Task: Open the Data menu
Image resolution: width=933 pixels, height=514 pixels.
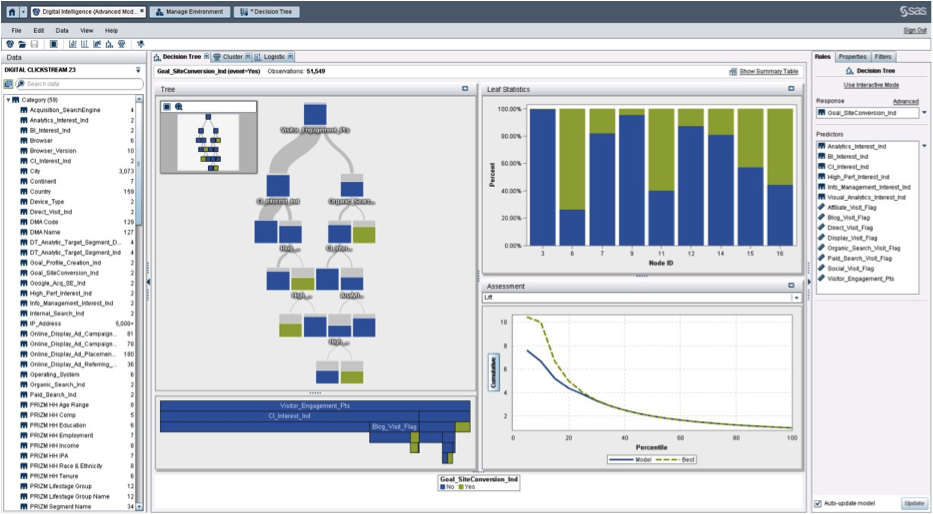Action: click(62, 30)
